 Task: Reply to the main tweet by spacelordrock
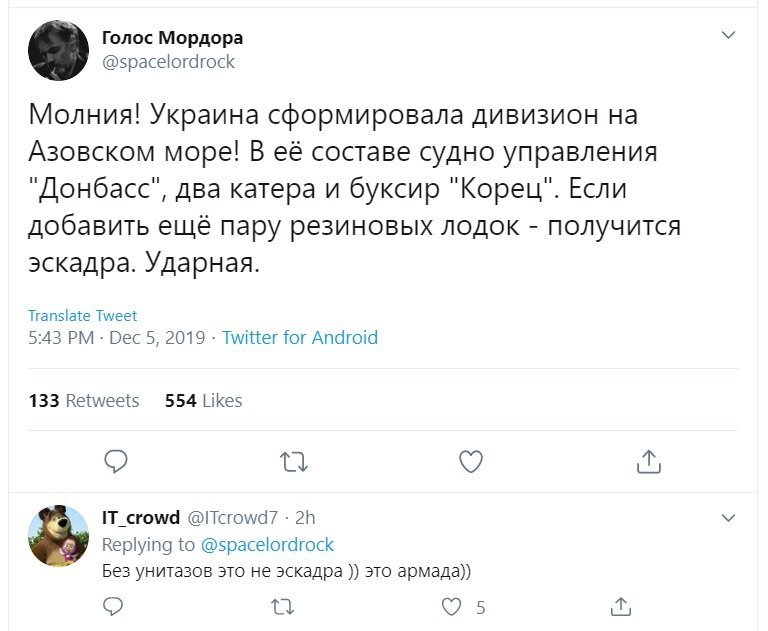[x=116, y=461]
